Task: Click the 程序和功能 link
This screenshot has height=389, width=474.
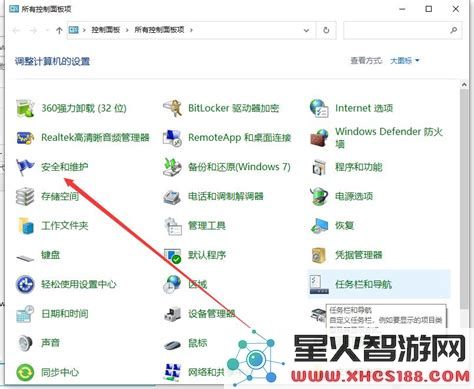Action: (359, 167)
